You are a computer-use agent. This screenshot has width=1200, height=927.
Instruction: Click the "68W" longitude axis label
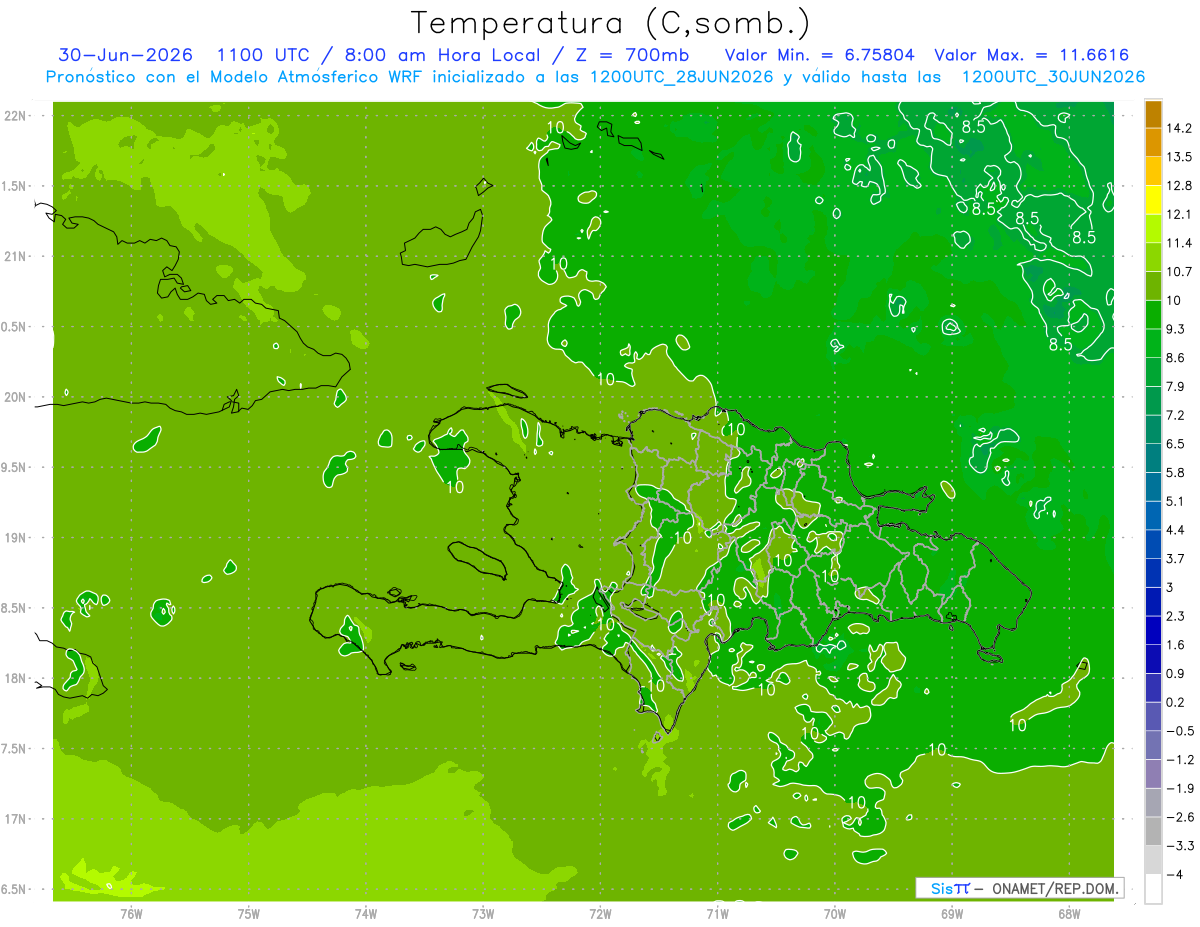(1069, 913)
